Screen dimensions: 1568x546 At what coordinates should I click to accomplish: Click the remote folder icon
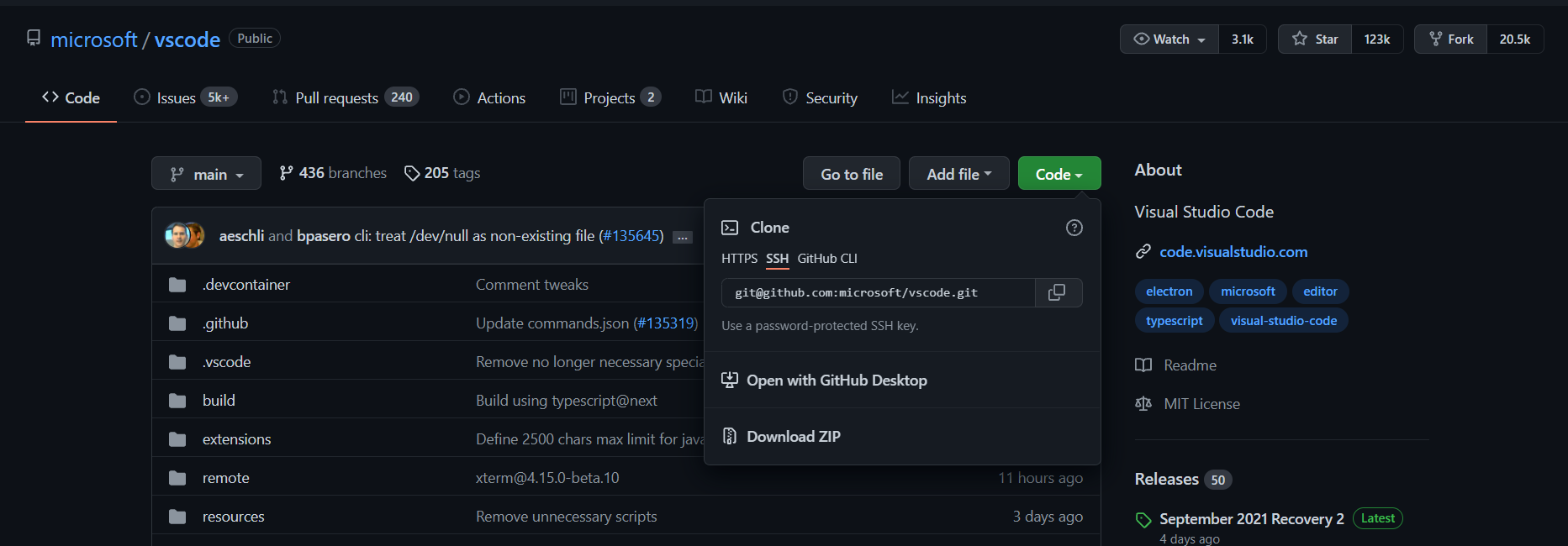pos(177,478)
